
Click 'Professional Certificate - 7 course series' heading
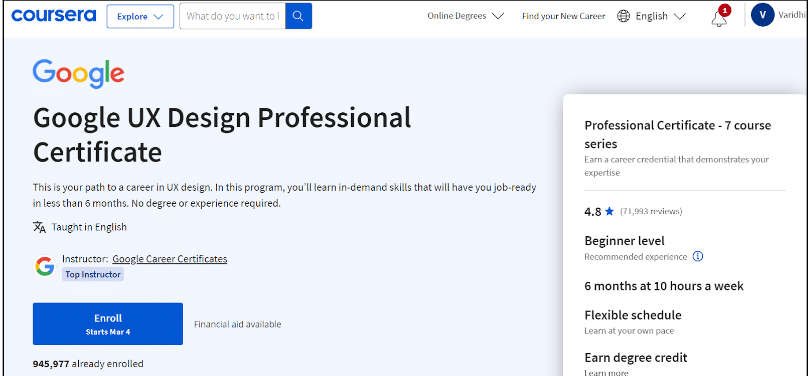point(678,134)
